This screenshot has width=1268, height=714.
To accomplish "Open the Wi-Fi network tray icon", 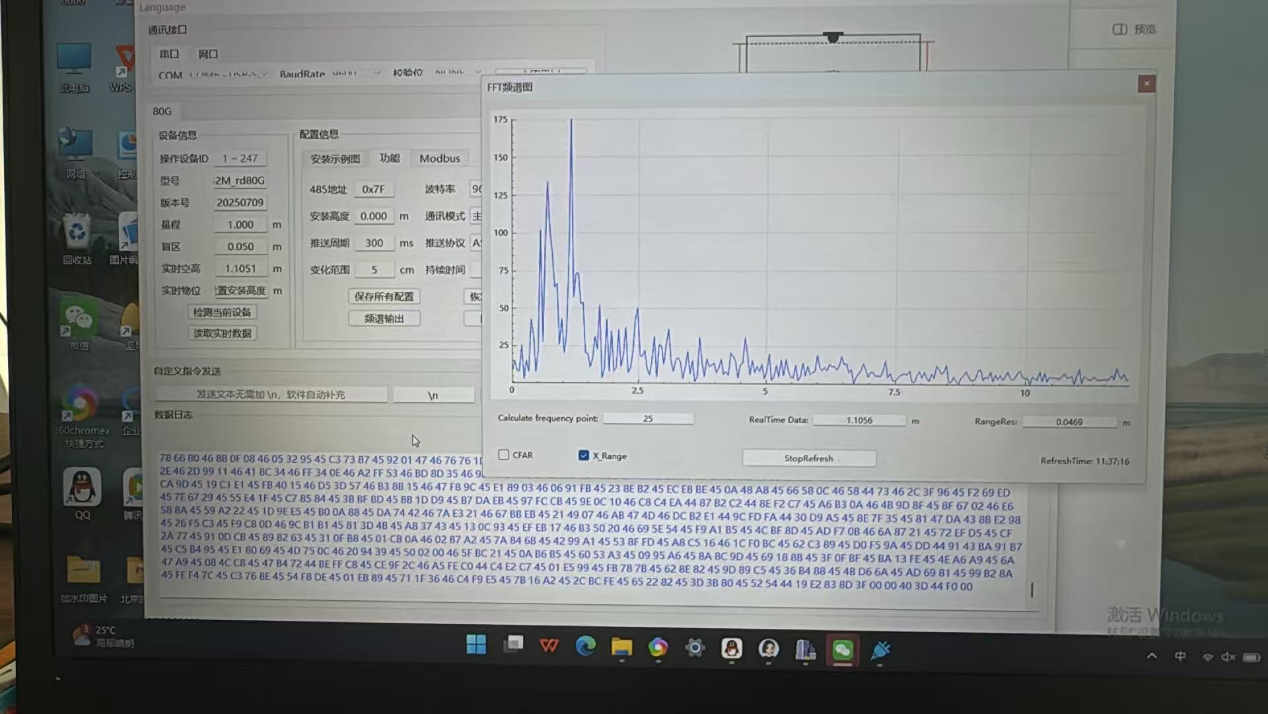I will pos(1207,657).
